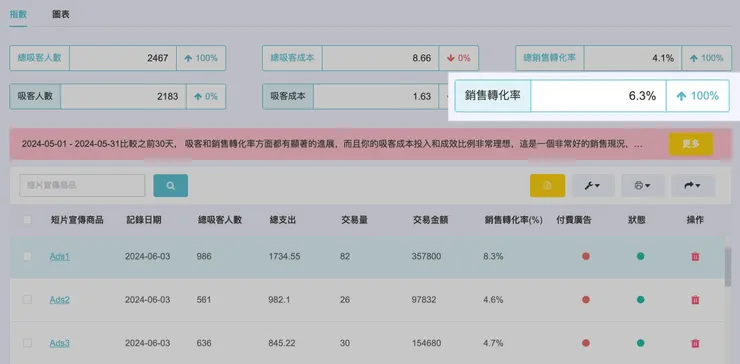Screen dimensions: 740x364
Task: Switch to the 指數 tab
Action: click(x=18, y=14)
